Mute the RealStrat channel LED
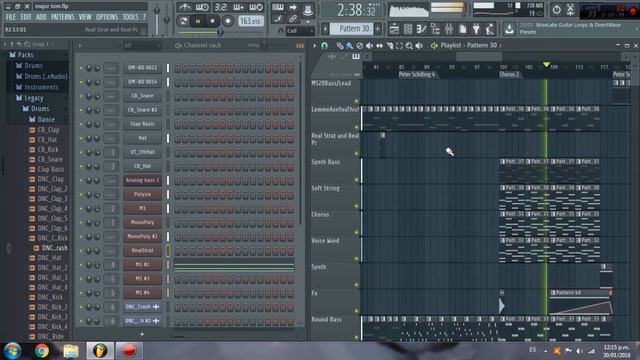Viewport: 640px width, 360px height. coord(81,251)
